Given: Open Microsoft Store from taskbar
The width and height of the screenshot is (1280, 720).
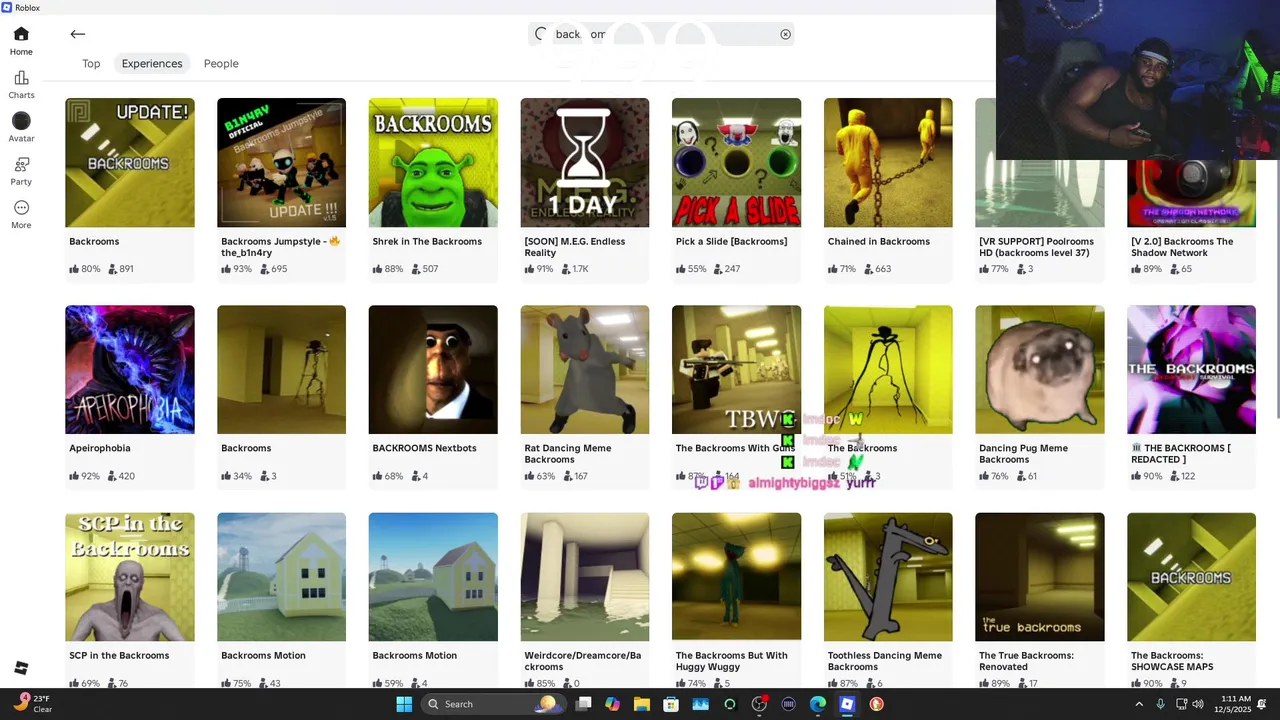Looking at the screenshot, I should [671, 704].
